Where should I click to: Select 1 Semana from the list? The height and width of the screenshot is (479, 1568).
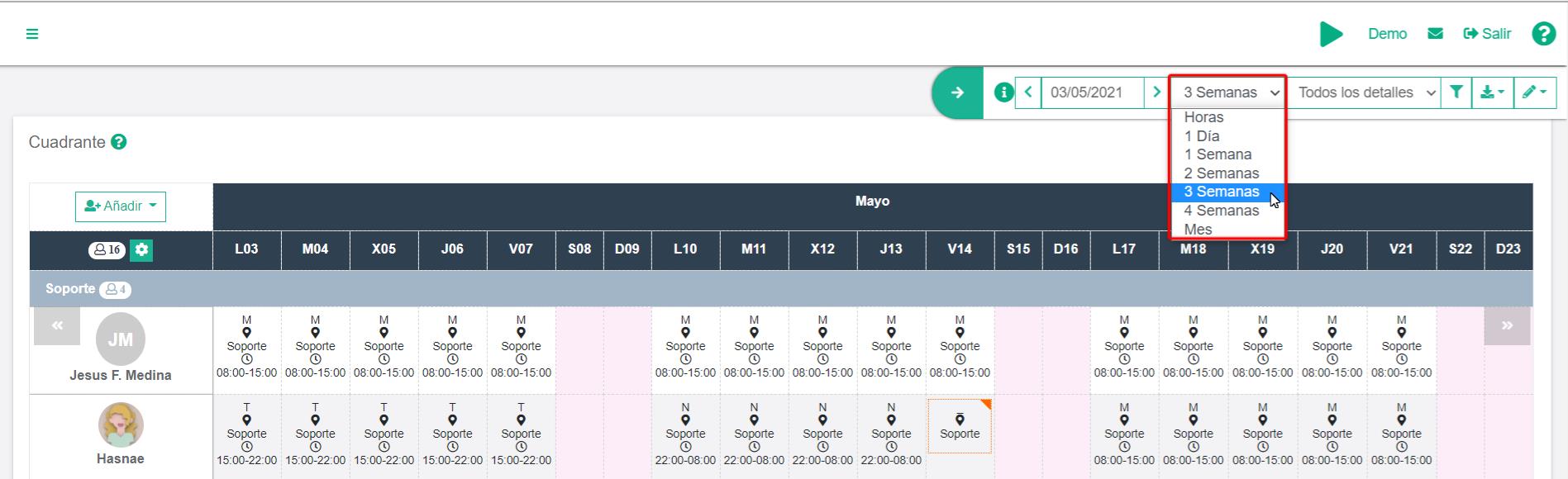tap(1218, 154)
